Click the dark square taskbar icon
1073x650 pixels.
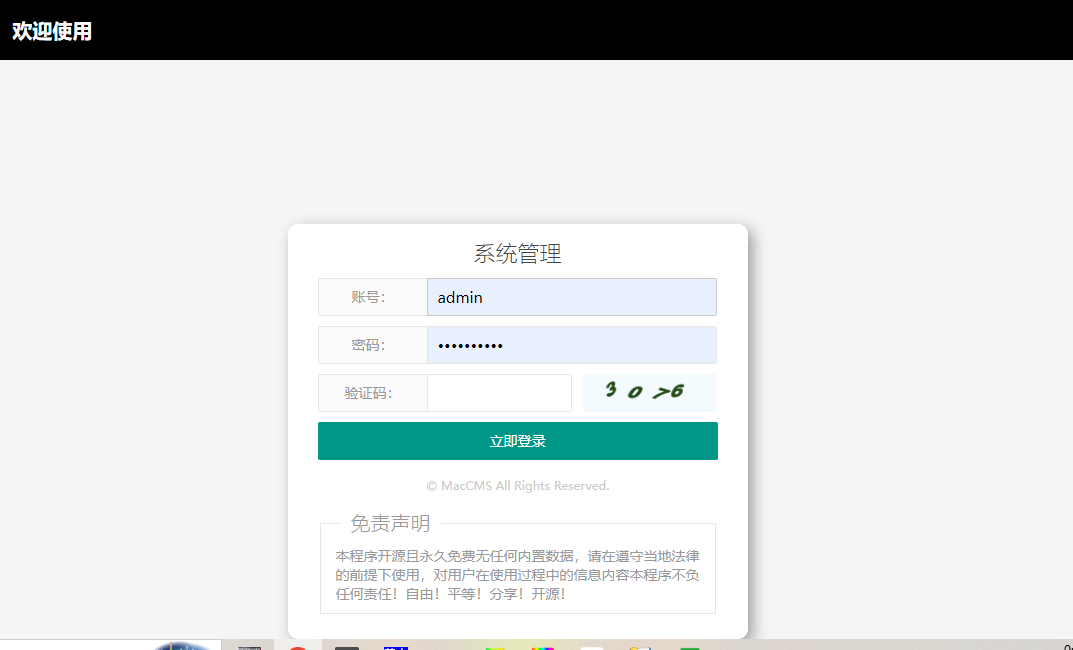[x=346, y=646]
